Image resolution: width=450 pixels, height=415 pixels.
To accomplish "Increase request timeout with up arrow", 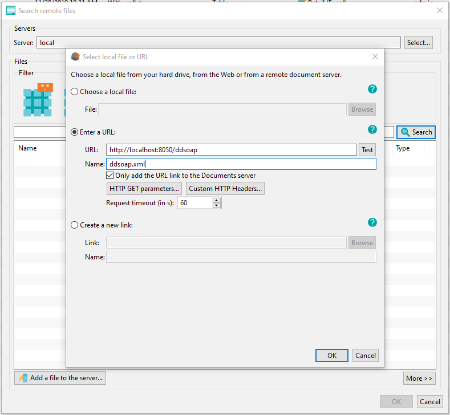I will [217, 200].
